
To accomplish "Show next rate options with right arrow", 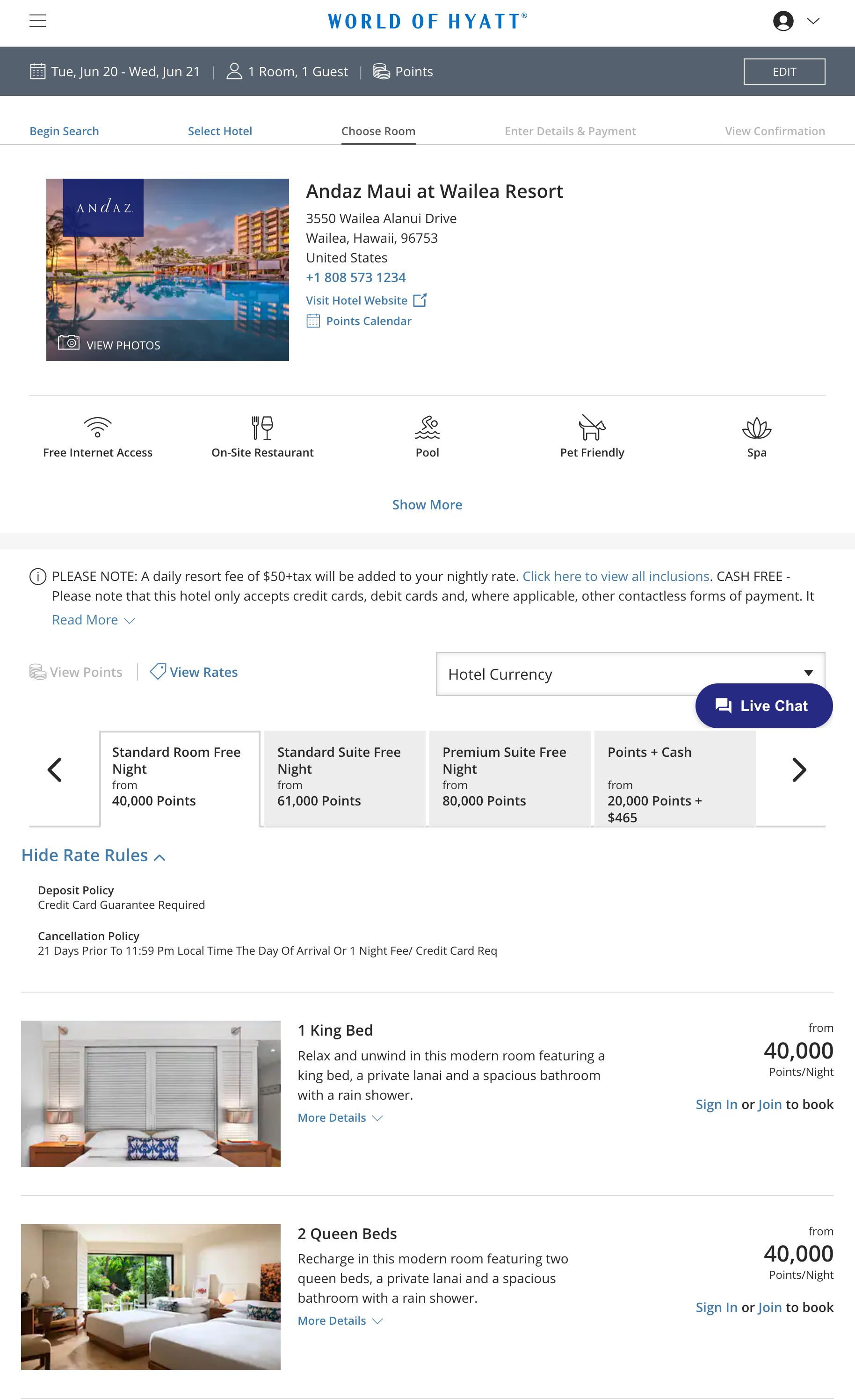I will click(799, 770).
